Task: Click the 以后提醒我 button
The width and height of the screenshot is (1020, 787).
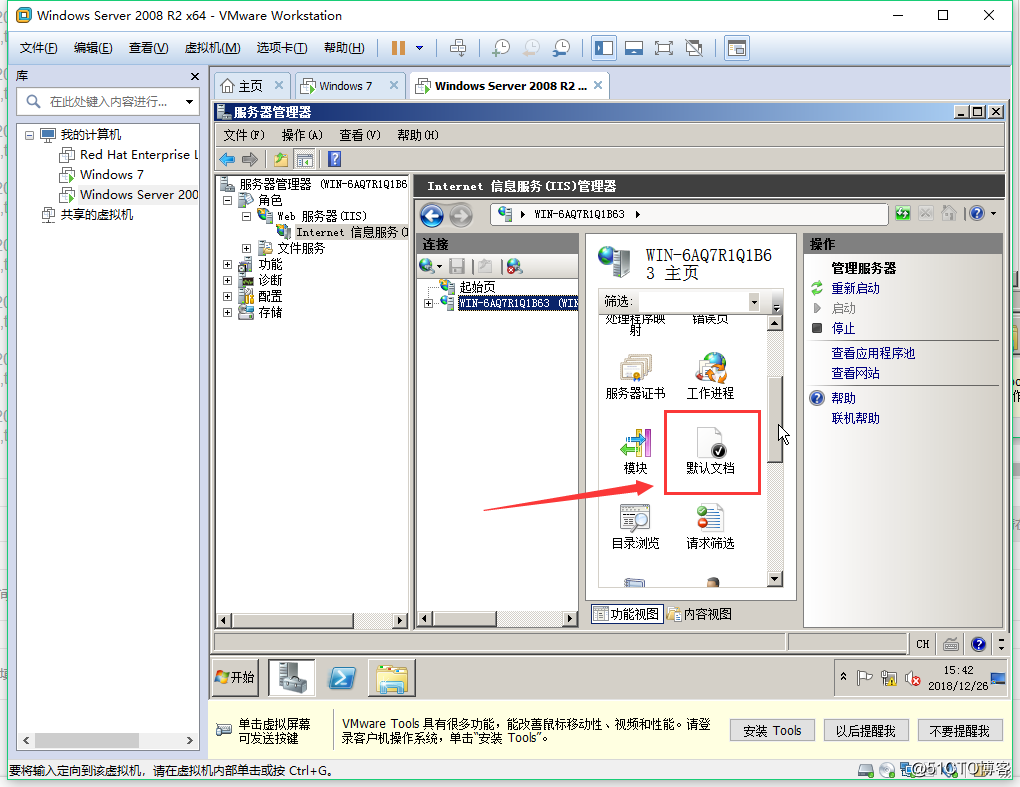Action: pyautogui.click(x=866, y=731)
